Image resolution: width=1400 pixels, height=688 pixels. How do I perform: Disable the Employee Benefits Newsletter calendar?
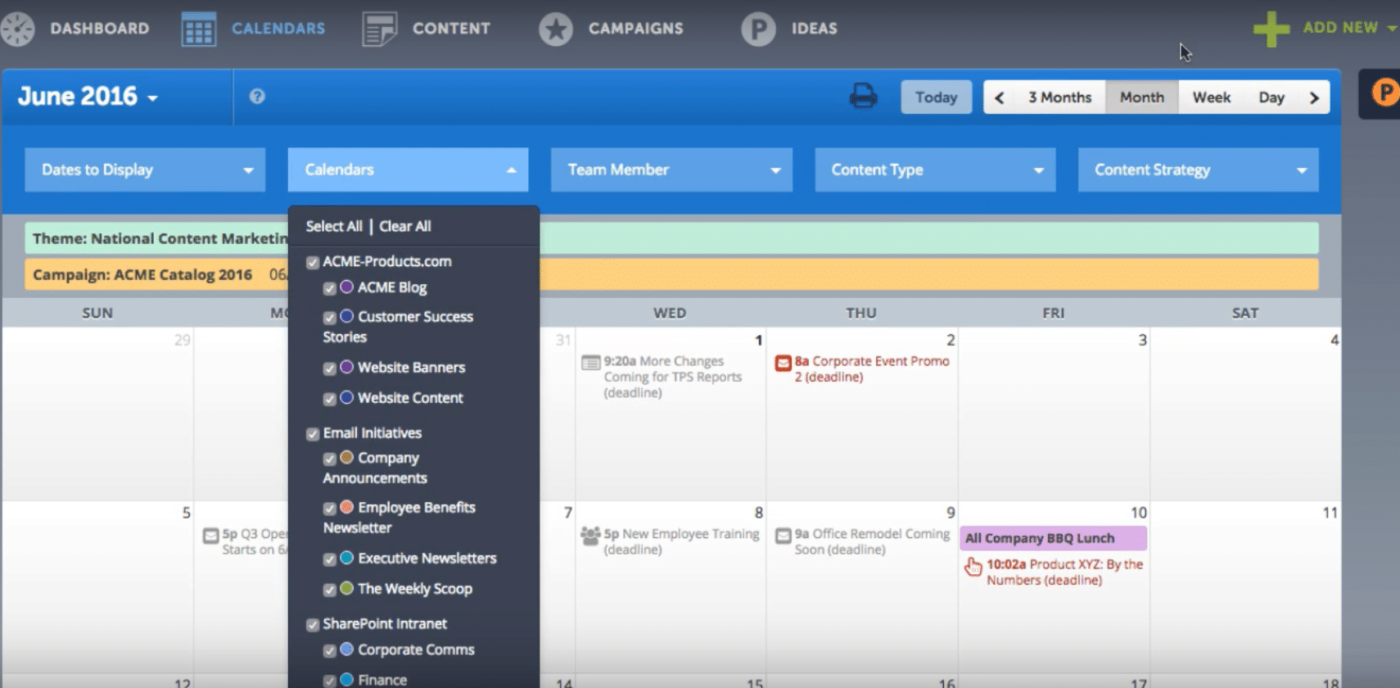click(329, 508)
